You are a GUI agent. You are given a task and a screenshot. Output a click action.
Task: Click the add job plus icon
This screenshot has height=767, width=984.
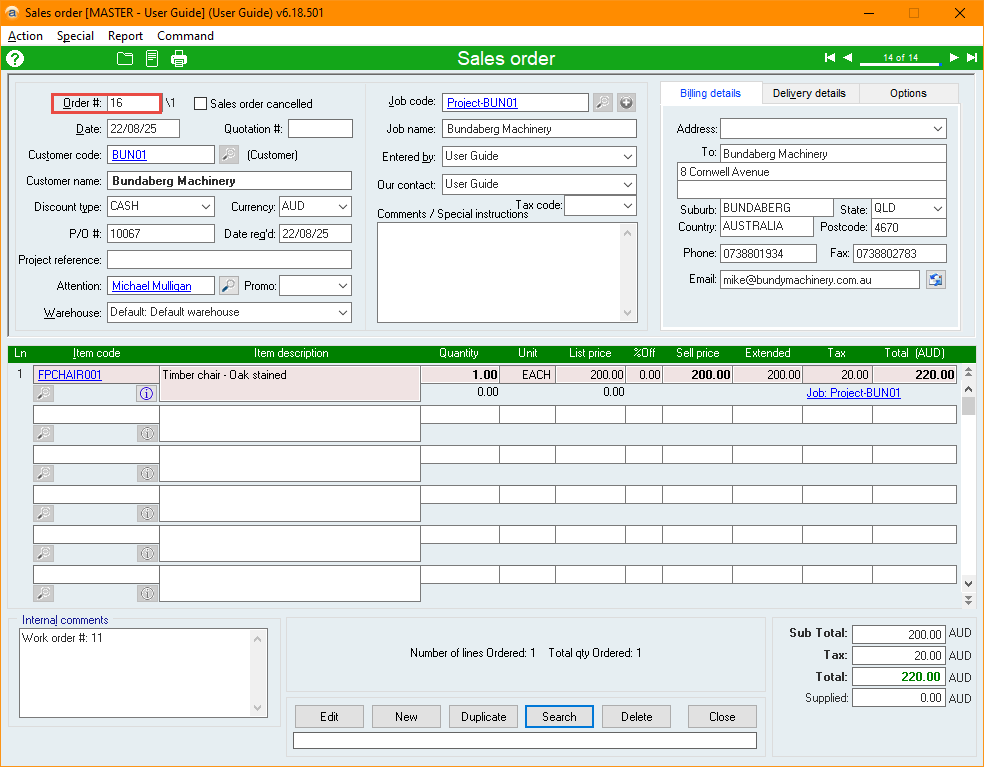pos(626,102)
